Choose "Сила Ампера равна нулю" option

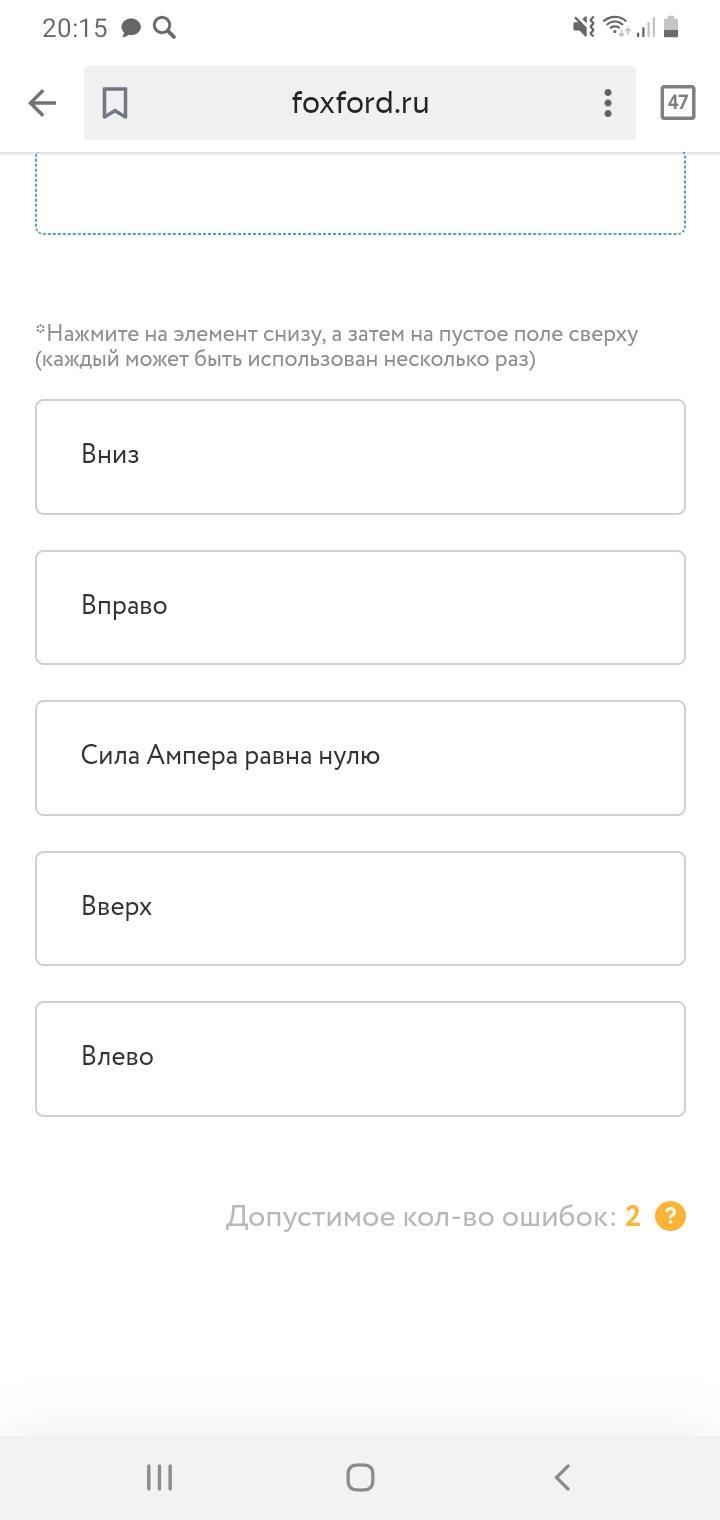point(360,757)
